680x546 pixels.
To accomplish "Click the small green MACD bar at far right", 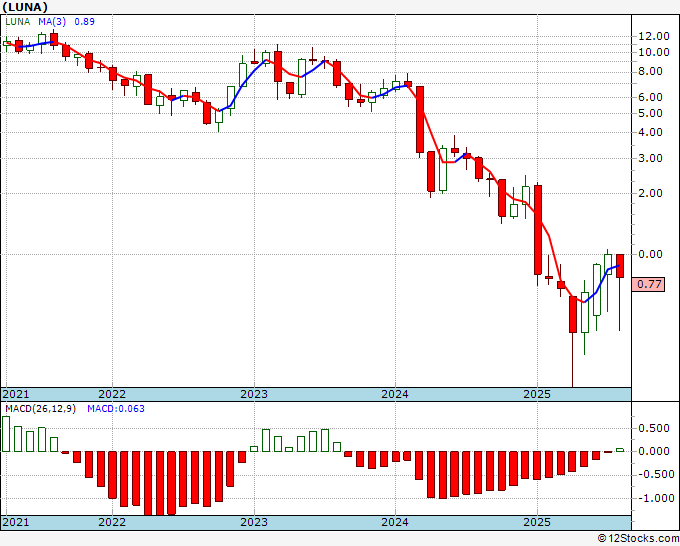I will tap(620, 450).
